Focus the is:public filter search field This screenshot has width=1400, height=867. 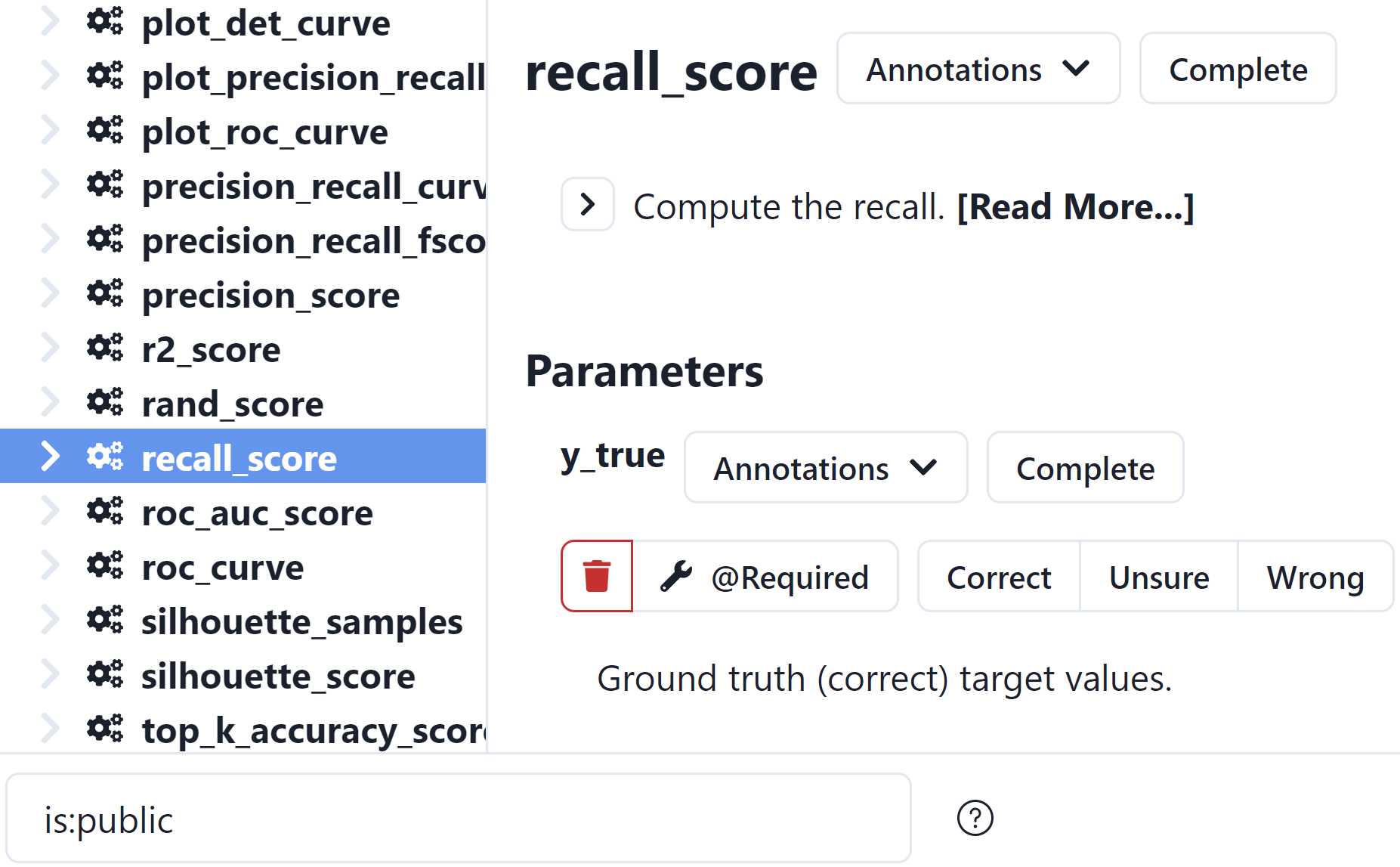458,819
